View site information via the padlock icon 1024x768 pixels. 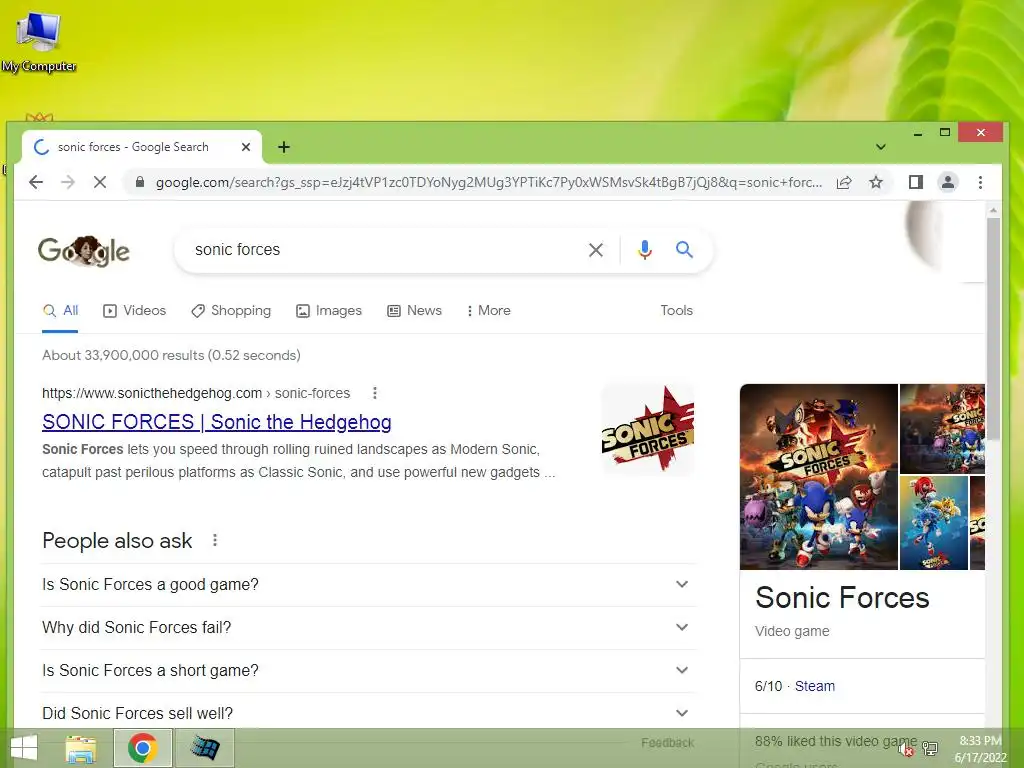click(x=139, y=182)
